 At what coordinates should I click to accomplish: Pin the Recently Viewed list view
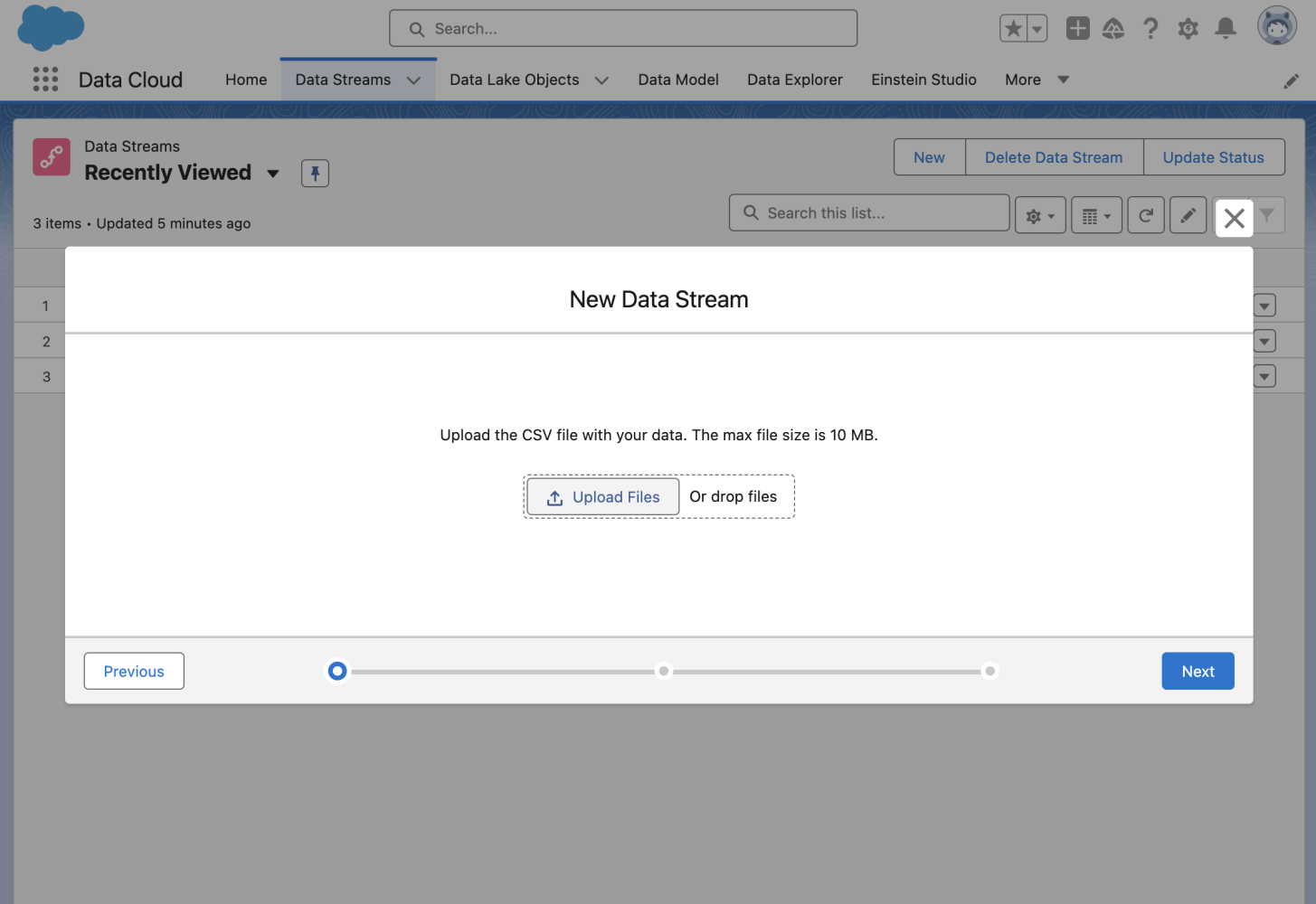[315, 173]
